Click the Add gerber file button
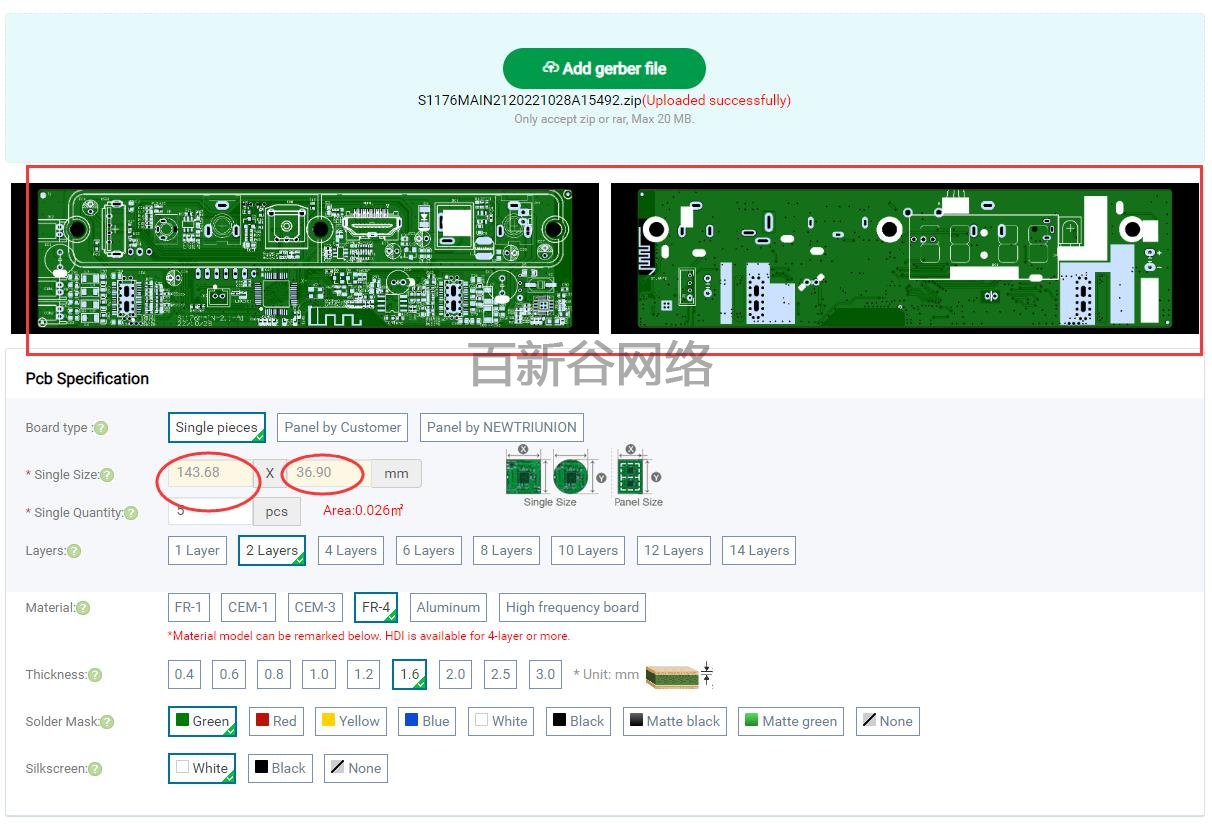Viewport: 1212px width, 828px height. pyautogui.click(x=604, y=68)
